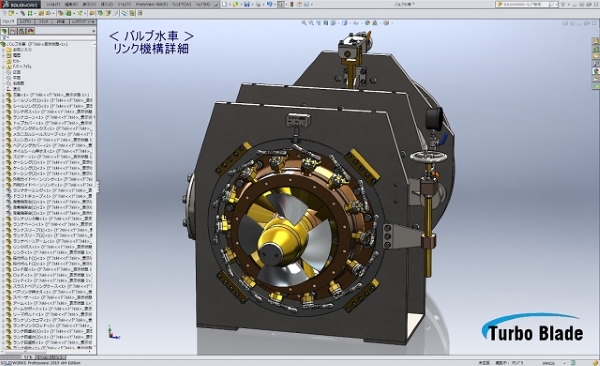Click the Print icon in top toolbar
The width and height of the screenshot is (600, 366).
[258, 4]
